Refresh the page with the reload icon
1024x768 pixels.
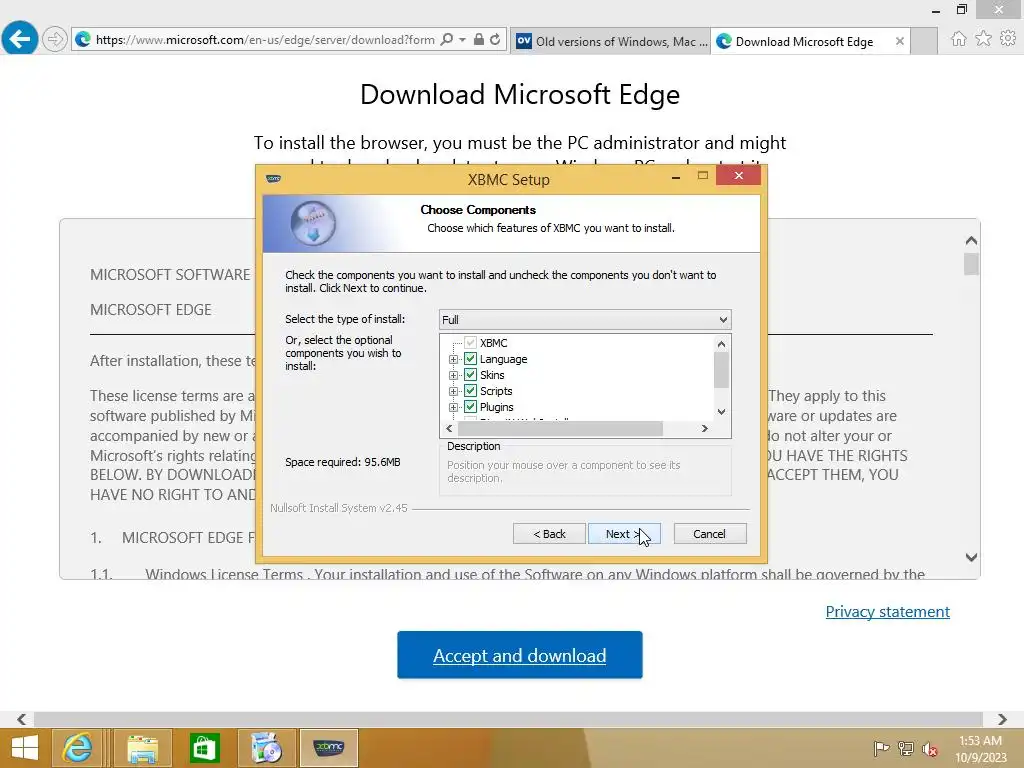495,39
